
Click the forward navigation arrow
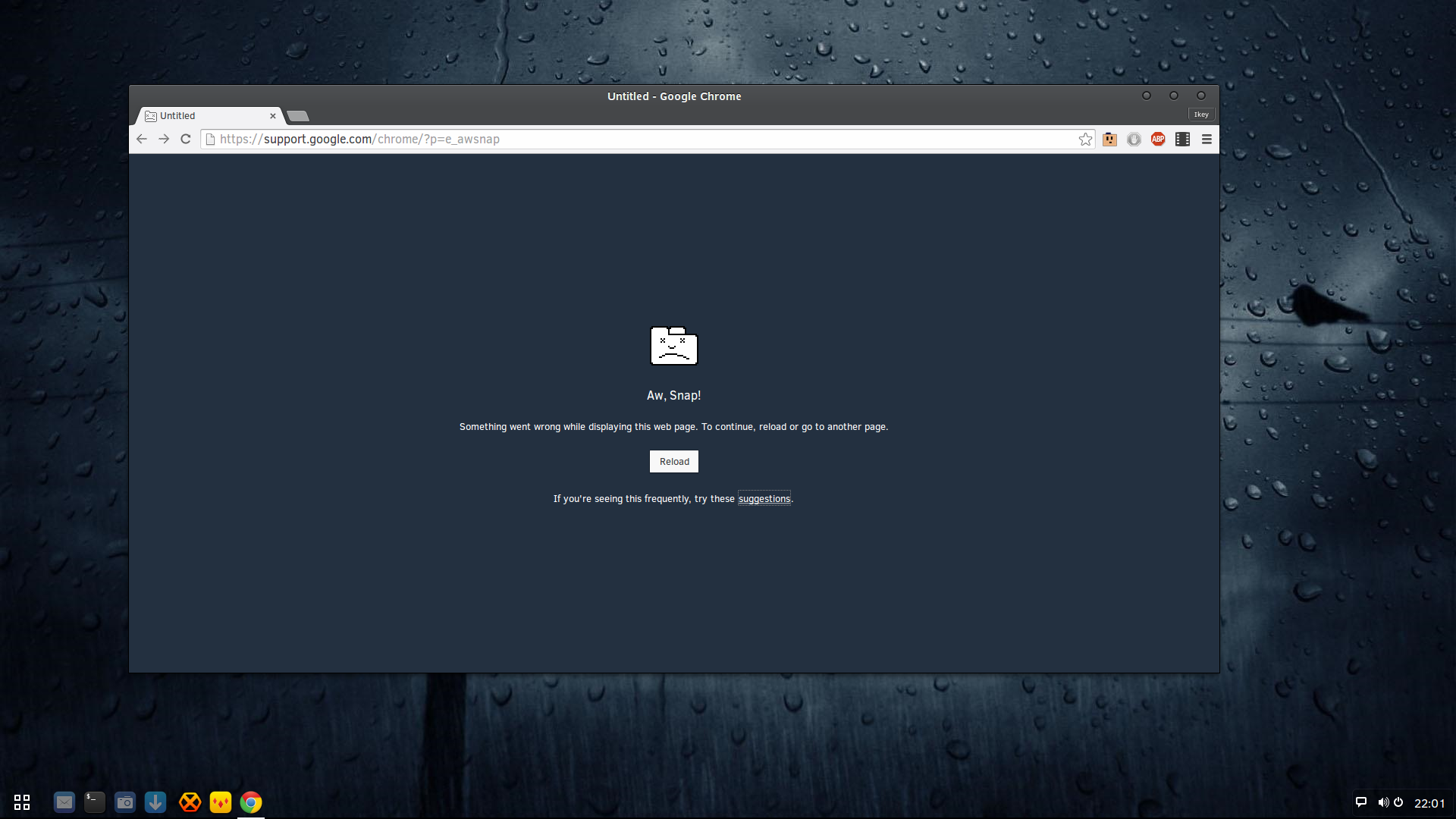[x=164, y=139]
